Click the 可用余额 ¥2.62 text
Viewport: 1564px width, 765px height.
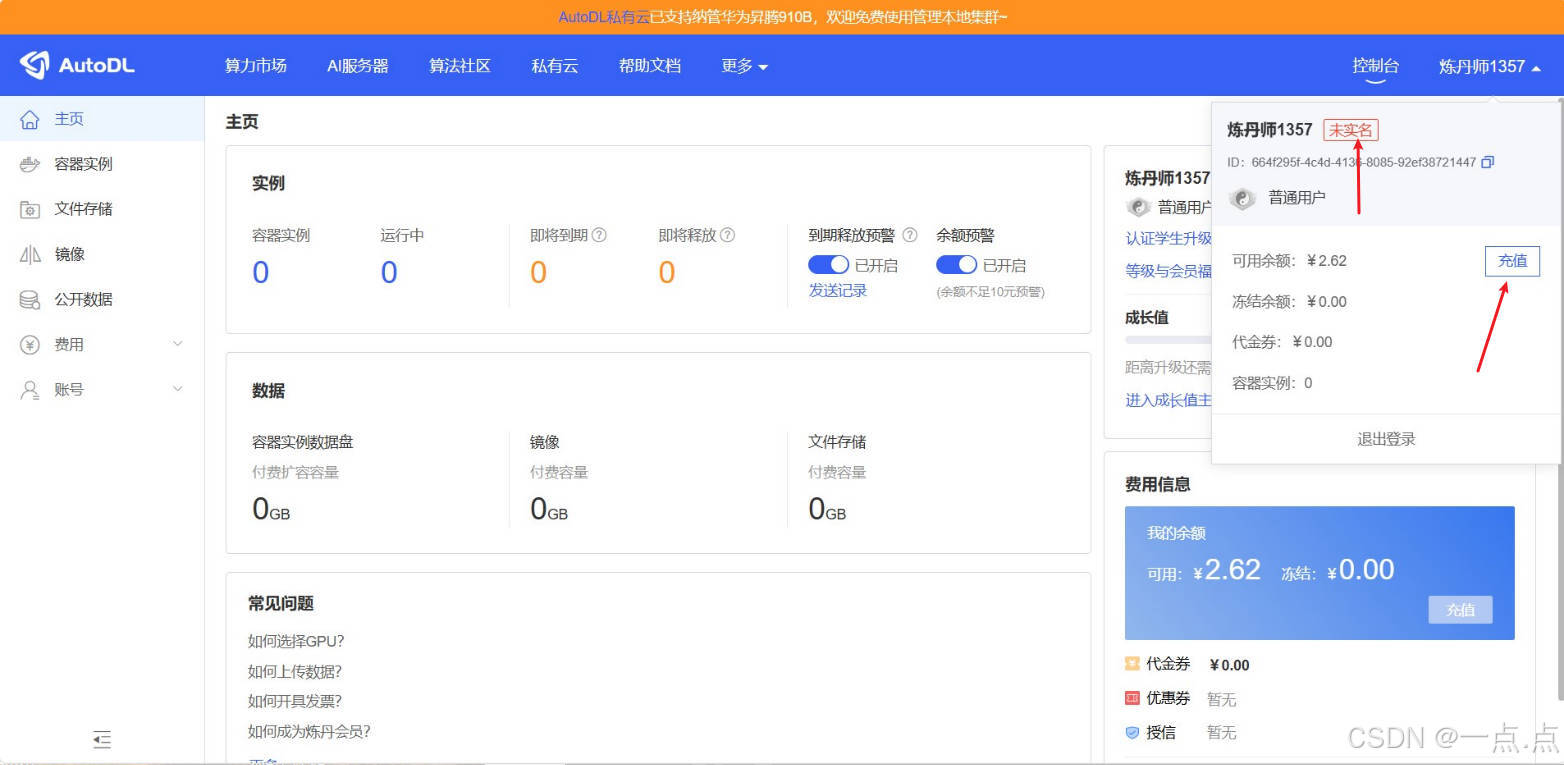(x=1290, y=261)
